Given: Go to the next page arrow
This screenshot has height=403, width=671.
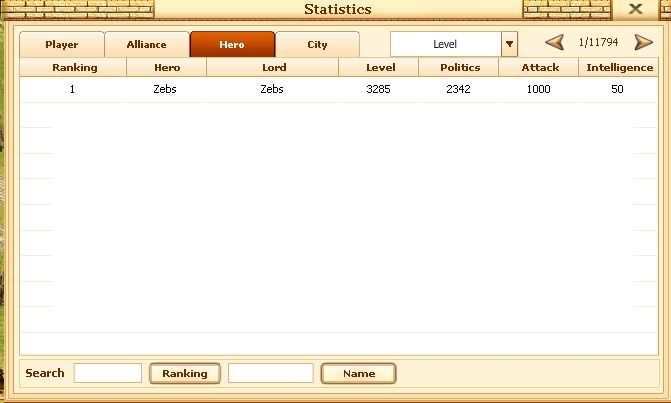Looking at the screenshot, I should coord(644,43).
